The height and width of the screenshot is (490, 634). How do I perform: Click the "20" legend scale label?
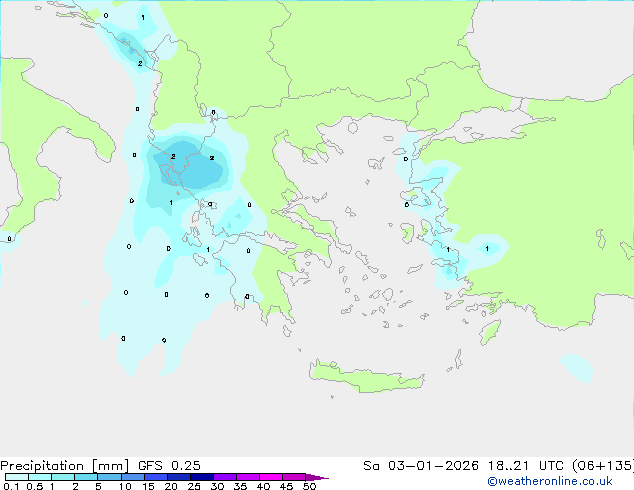pos(171,486)
